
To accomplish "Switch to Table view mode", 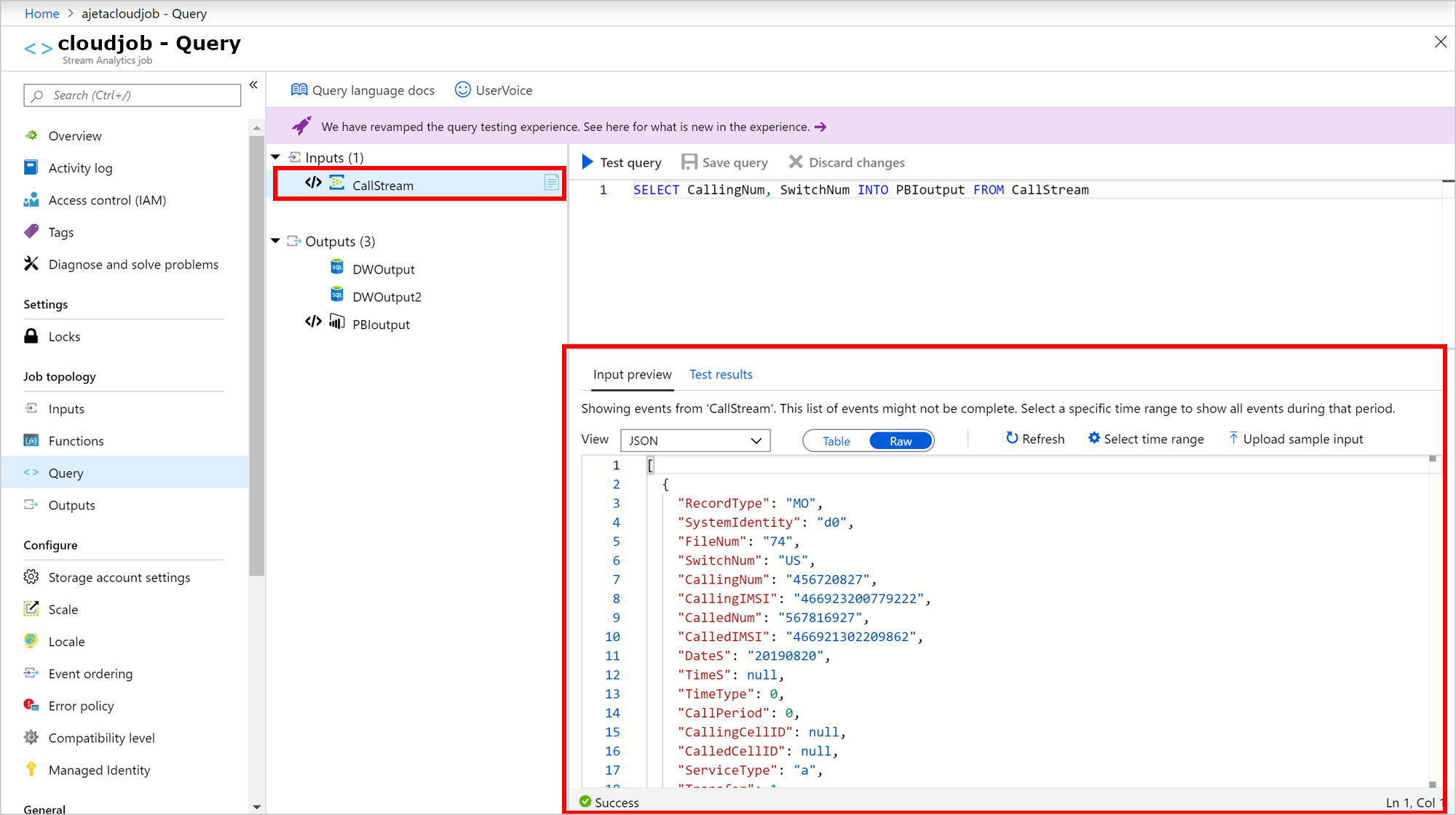I will pyautogui.click(x=836, y=441).
